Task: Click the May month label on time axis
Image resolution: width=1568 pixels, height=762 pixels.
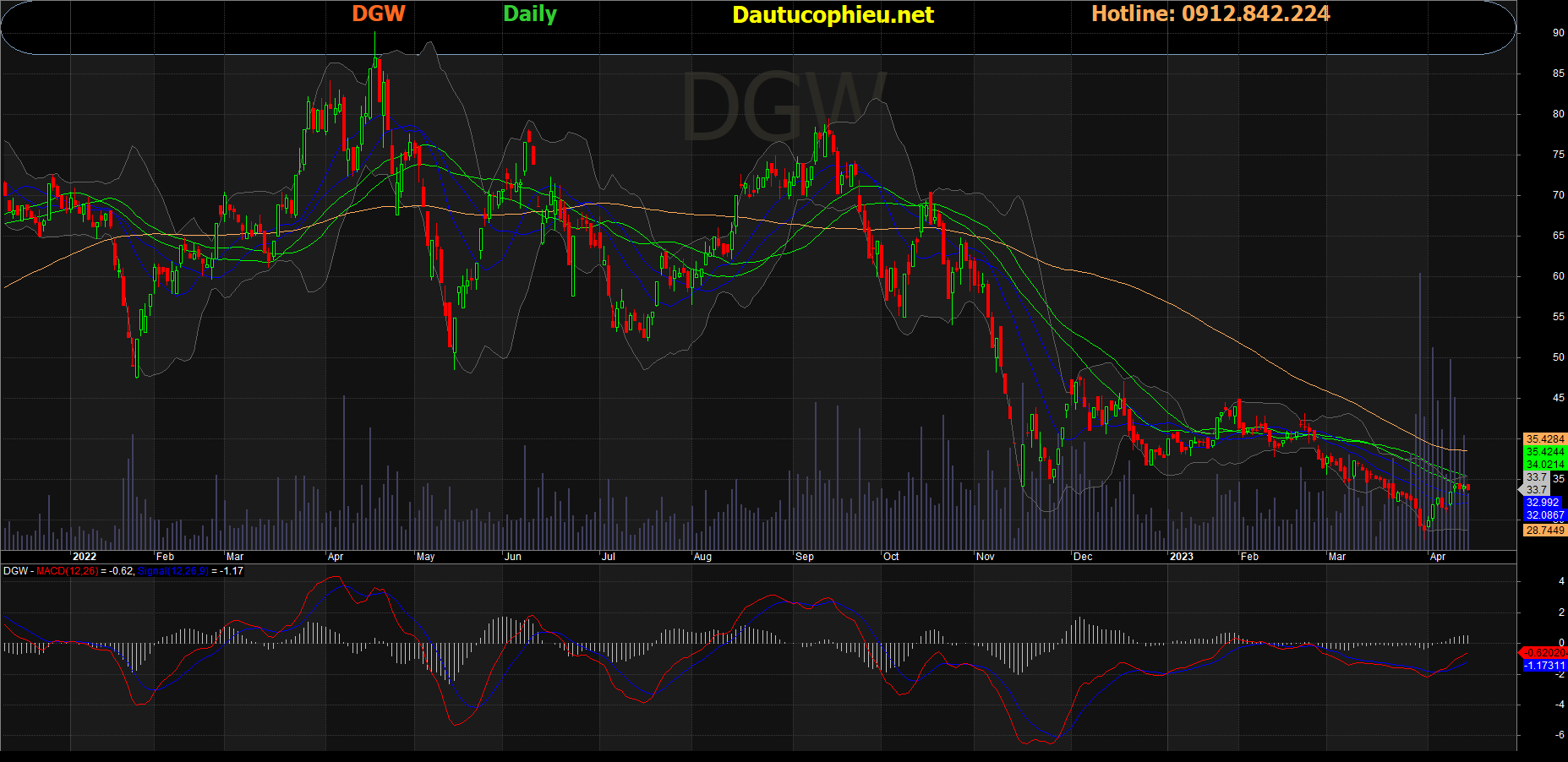Action: (x=425, y=557)
